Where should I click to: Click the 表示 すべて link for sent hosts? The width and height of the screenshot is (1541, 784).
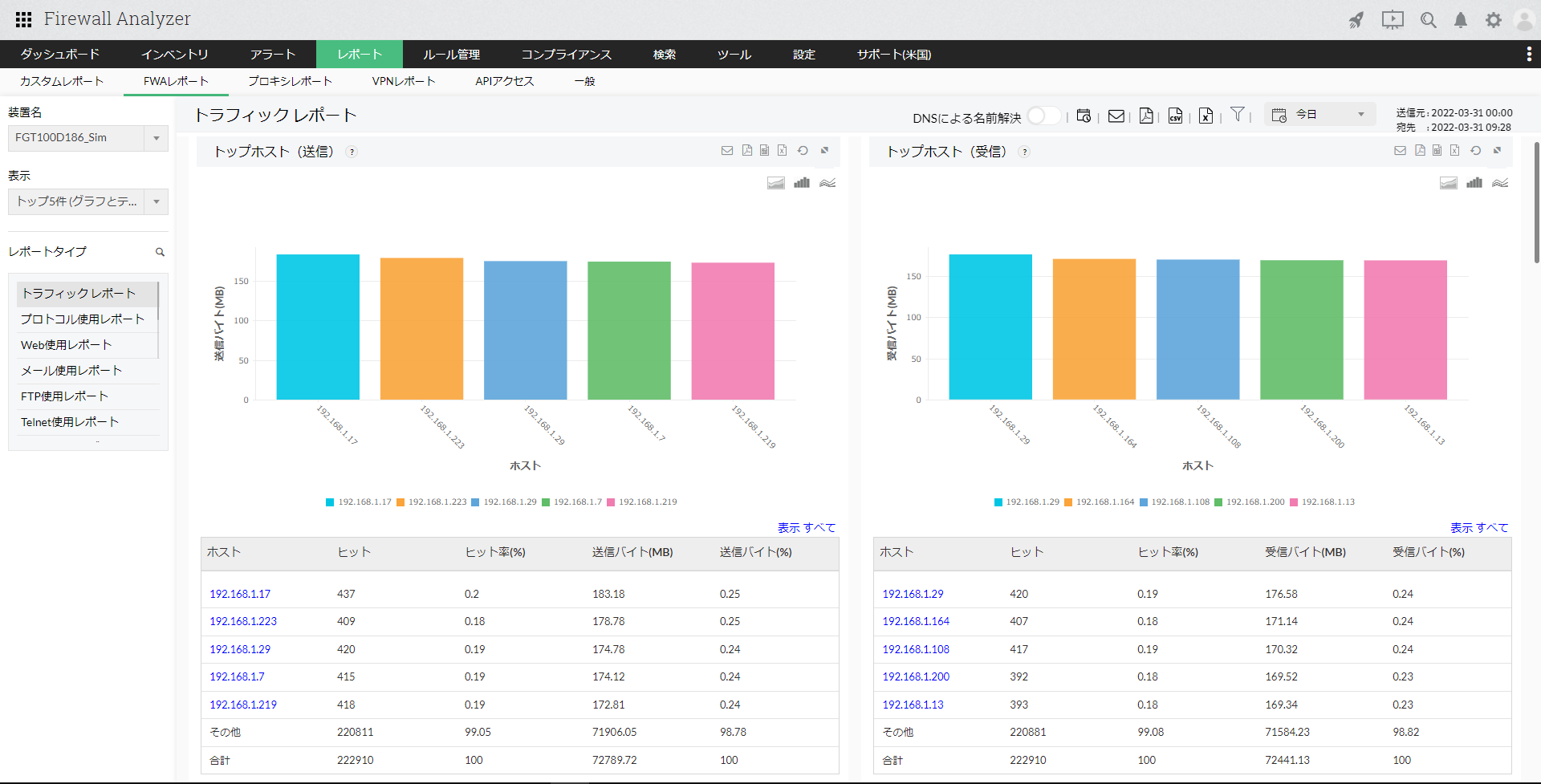coord(806,528)
